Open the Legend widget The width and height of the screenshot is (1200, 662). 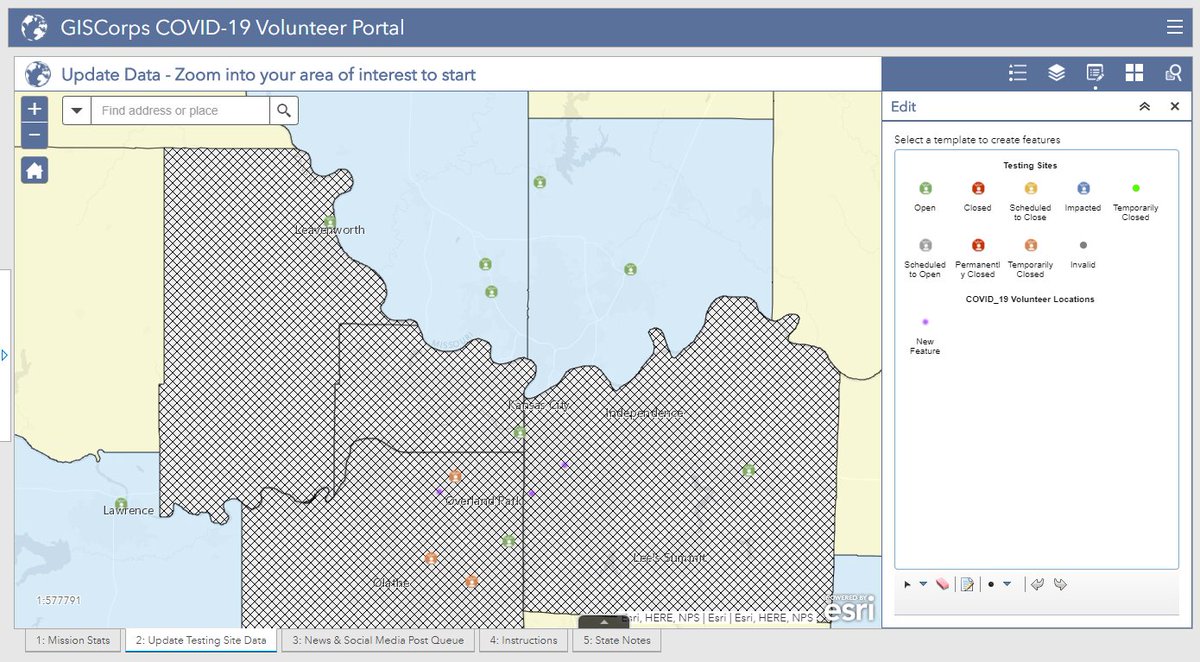coord(1018,72)
